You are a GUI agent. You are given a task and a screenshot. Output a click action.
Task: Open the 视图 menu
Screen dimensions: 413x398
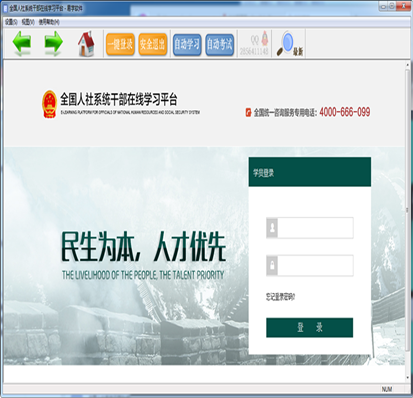[28, 22]
